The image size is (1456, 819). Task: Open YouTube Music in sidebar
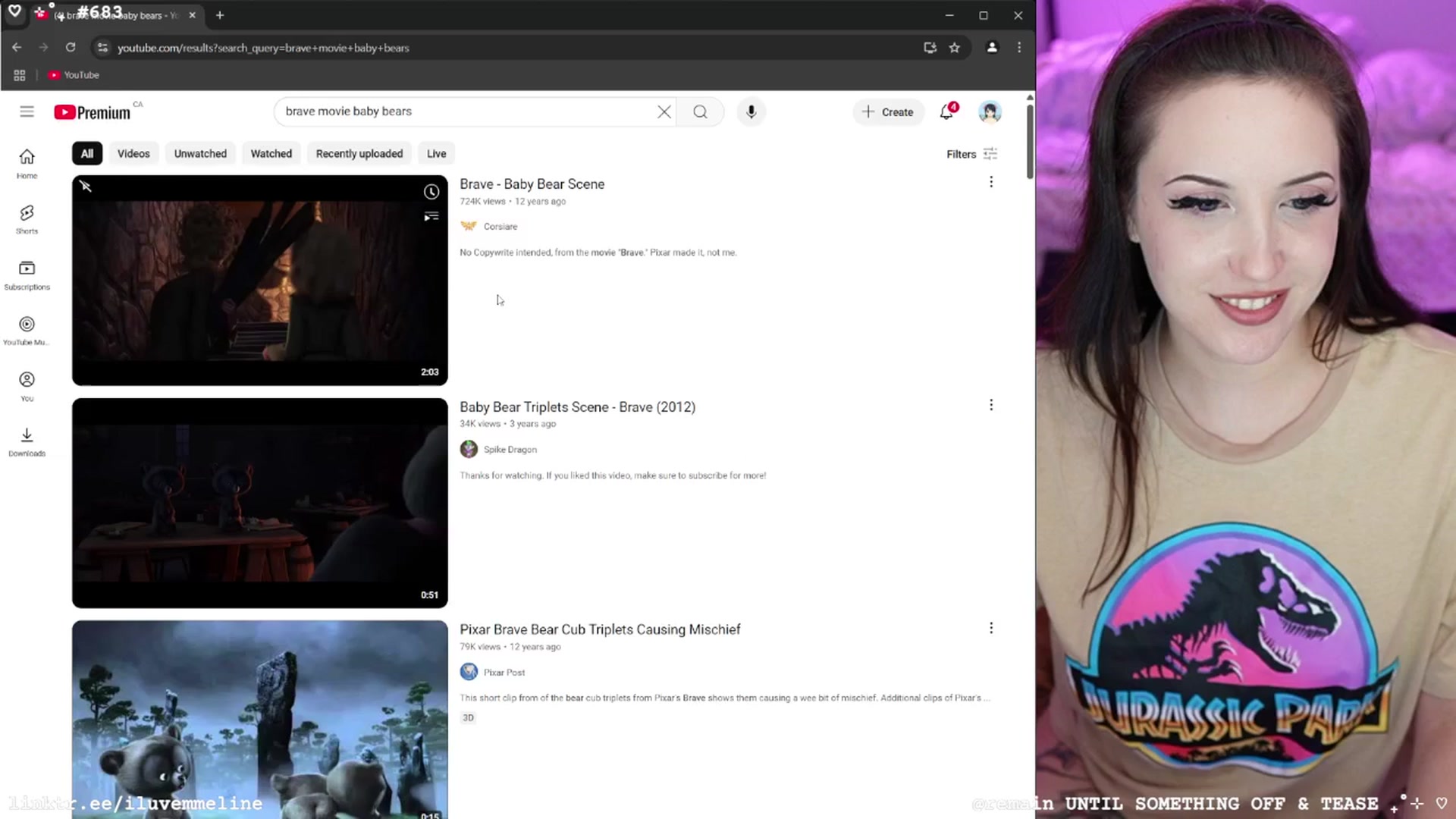tap(27, 331)
